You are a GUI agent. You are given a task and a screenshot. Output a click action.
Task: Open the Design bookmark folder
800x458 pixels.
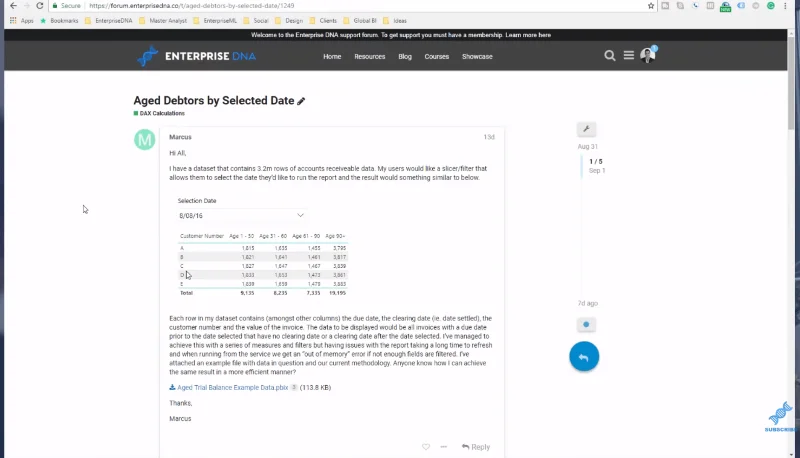tap(289, 21)
